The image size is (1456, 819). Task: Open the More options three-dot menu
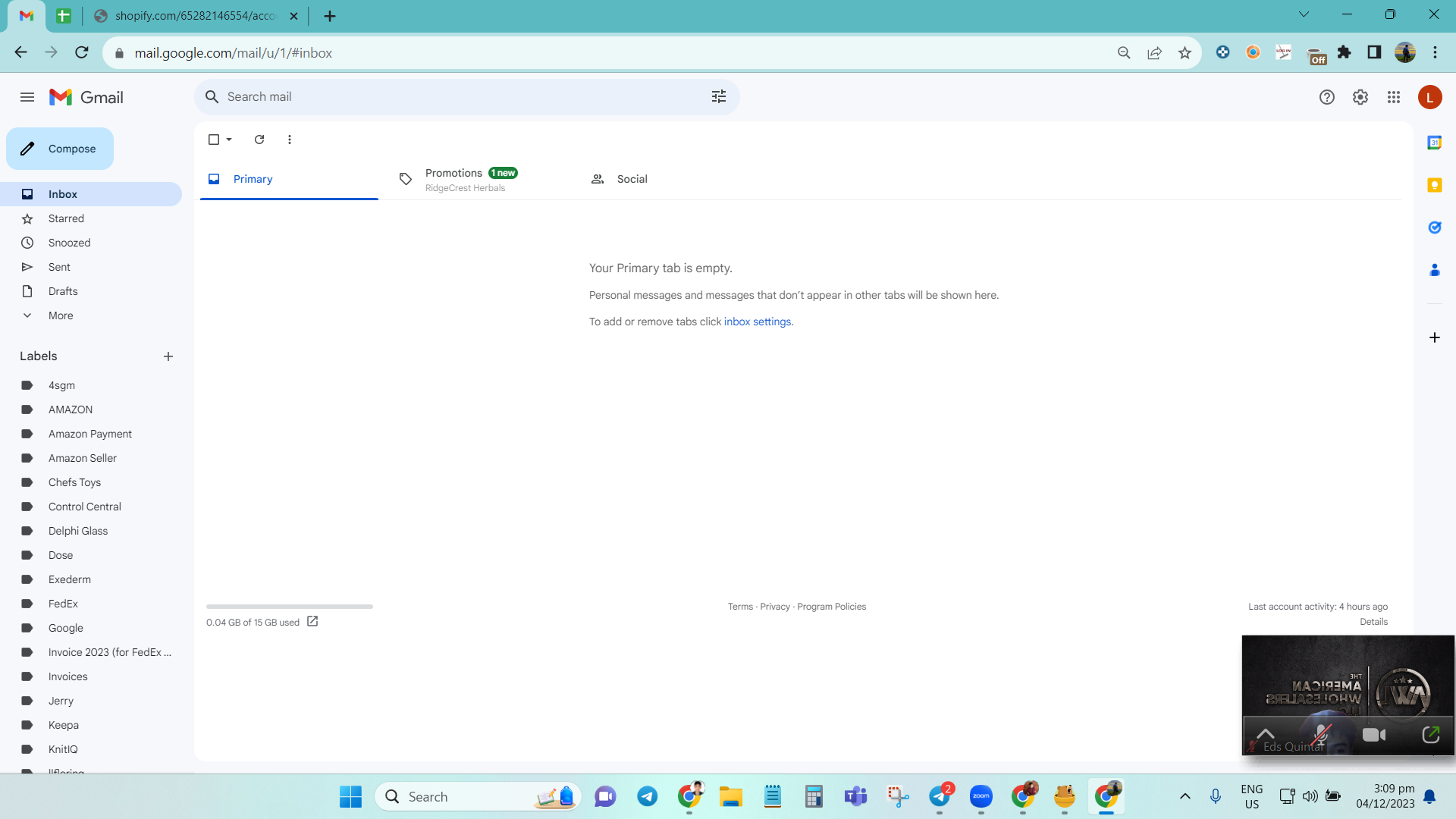pos(290,140)
